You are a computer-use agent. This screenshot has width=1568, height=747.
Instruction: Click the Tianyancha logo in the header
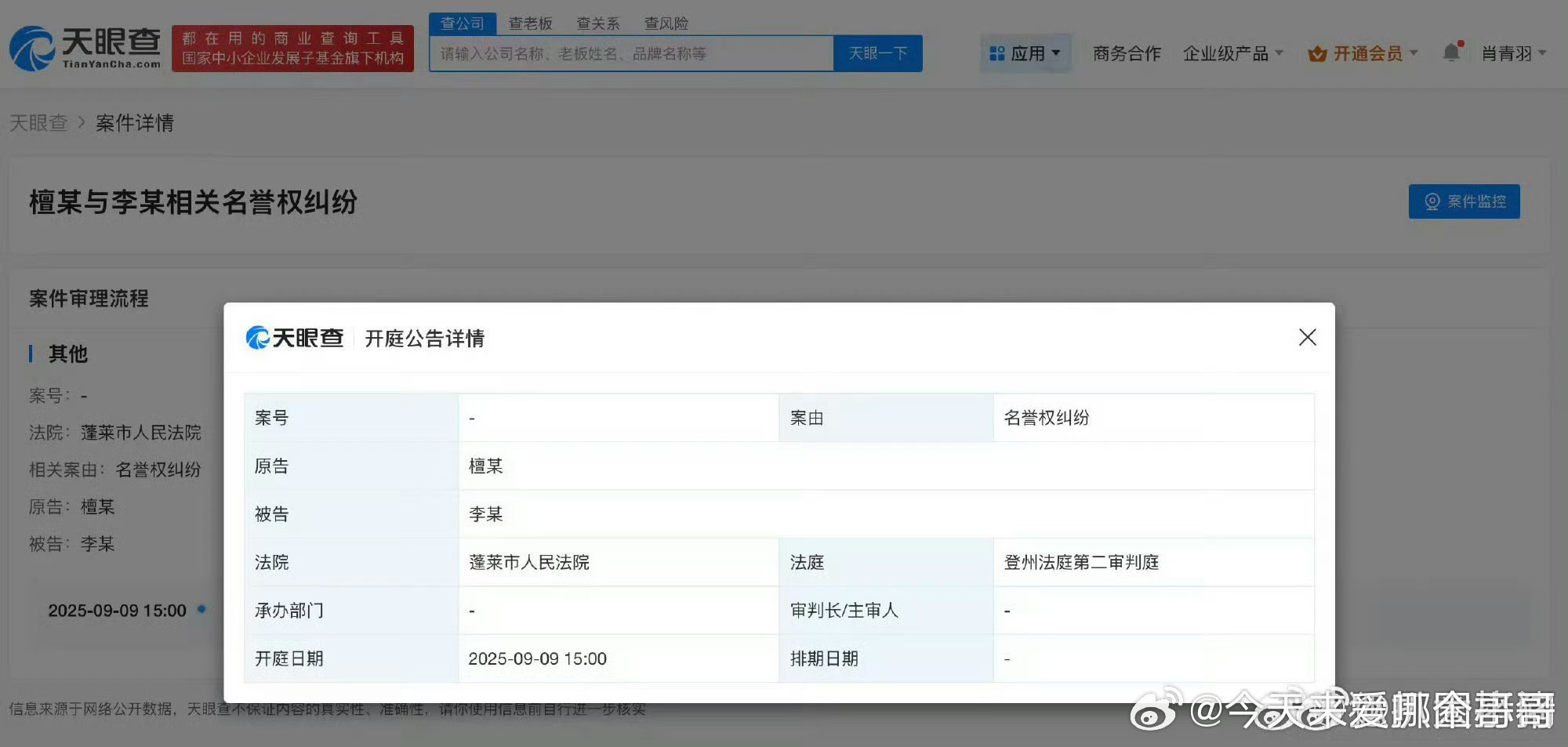[85, 48]
